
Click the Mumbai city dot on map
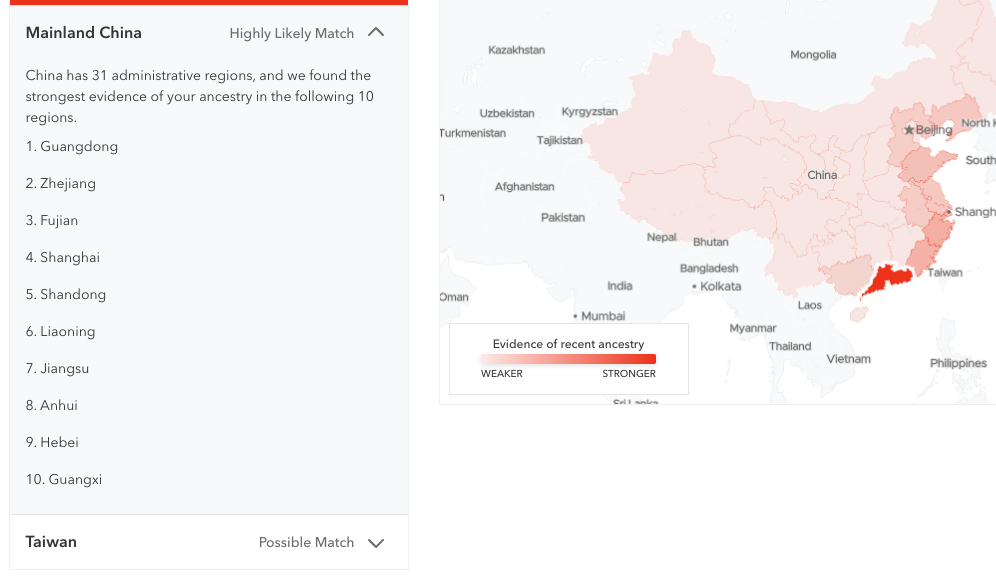(x=575, y=316)
